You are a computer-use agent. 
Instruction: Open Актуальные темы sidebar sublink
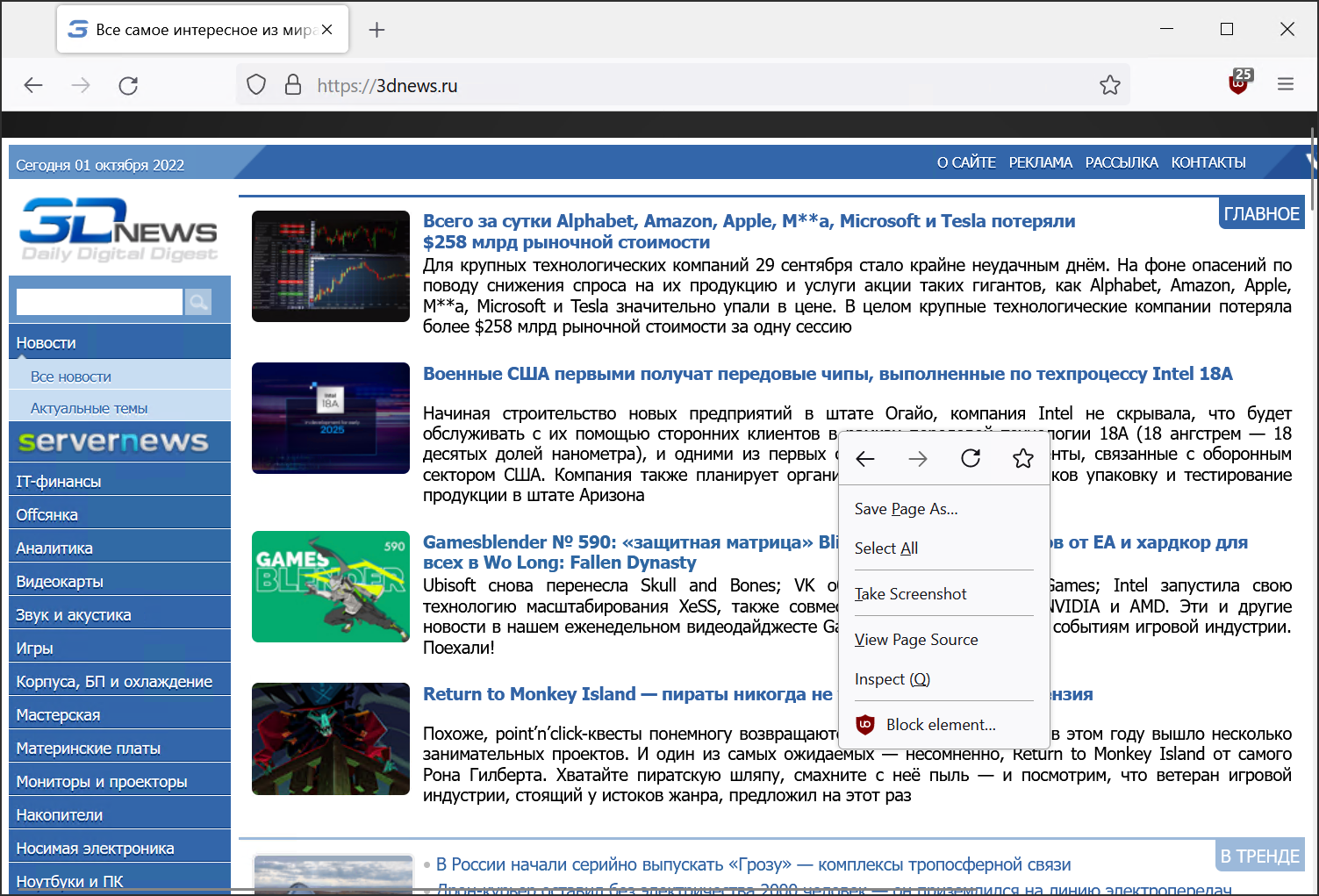pyautogui.click(x=119, y=408)
